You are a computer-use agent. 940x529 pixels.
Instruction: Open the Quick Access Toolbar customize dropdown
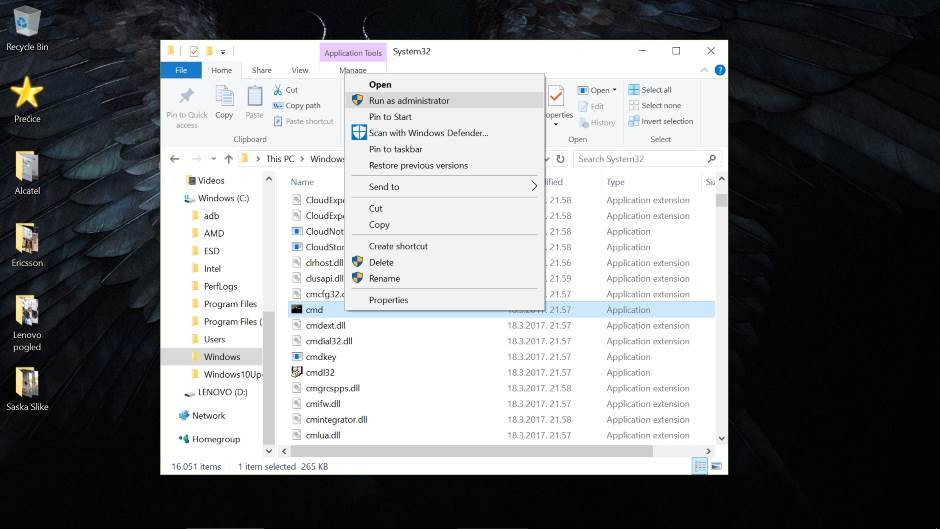point(222,52)
